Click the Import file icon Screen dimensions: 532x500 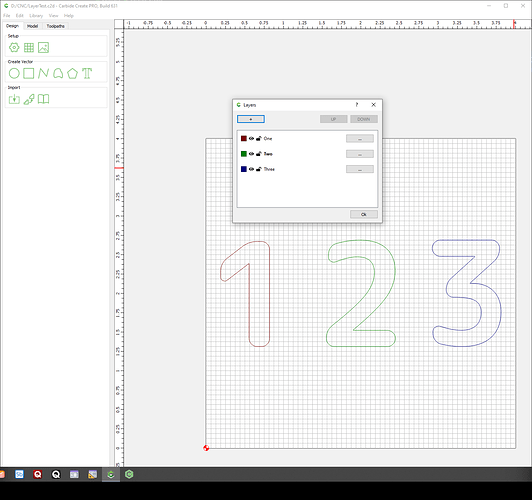click(x=14, y=99)
